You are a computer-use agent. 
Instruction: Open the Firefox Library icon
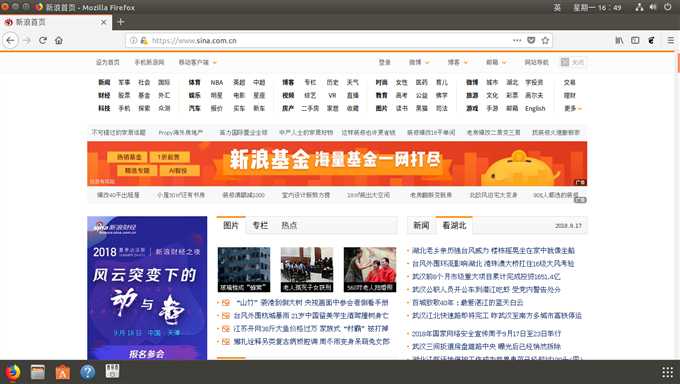619,40
